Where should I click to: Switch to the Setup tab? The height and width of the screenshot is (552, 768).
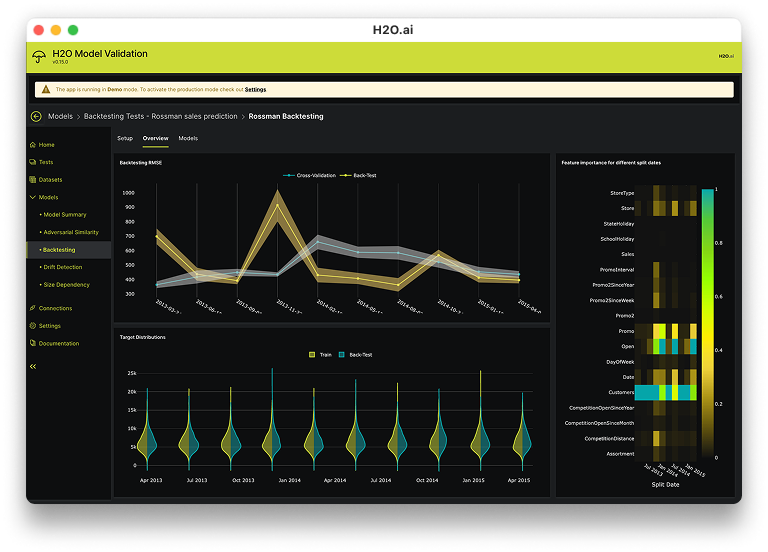(125, 138)
